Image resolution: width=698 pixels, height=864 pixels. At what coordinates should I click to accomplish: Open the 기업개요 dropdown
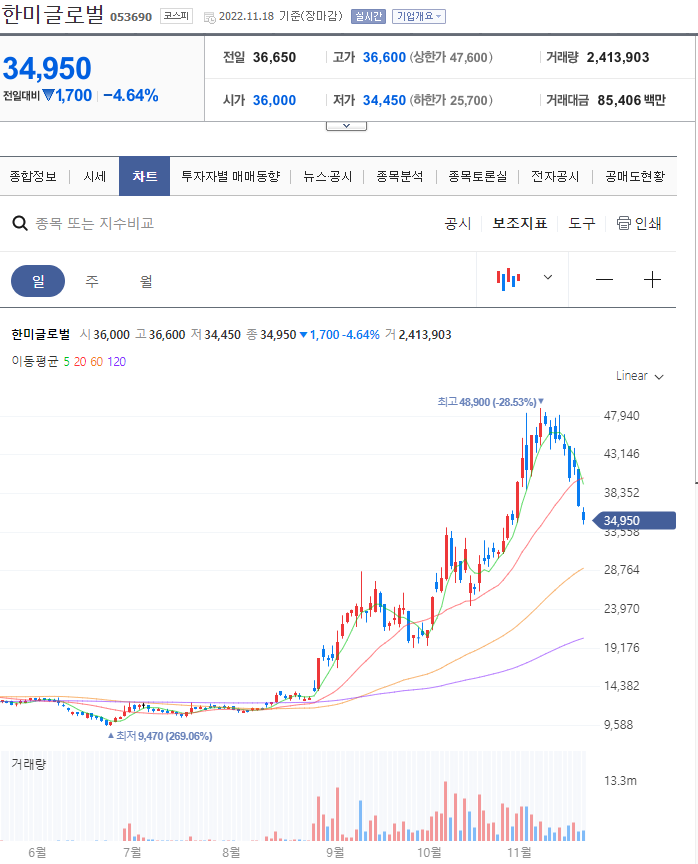(419, 17)
